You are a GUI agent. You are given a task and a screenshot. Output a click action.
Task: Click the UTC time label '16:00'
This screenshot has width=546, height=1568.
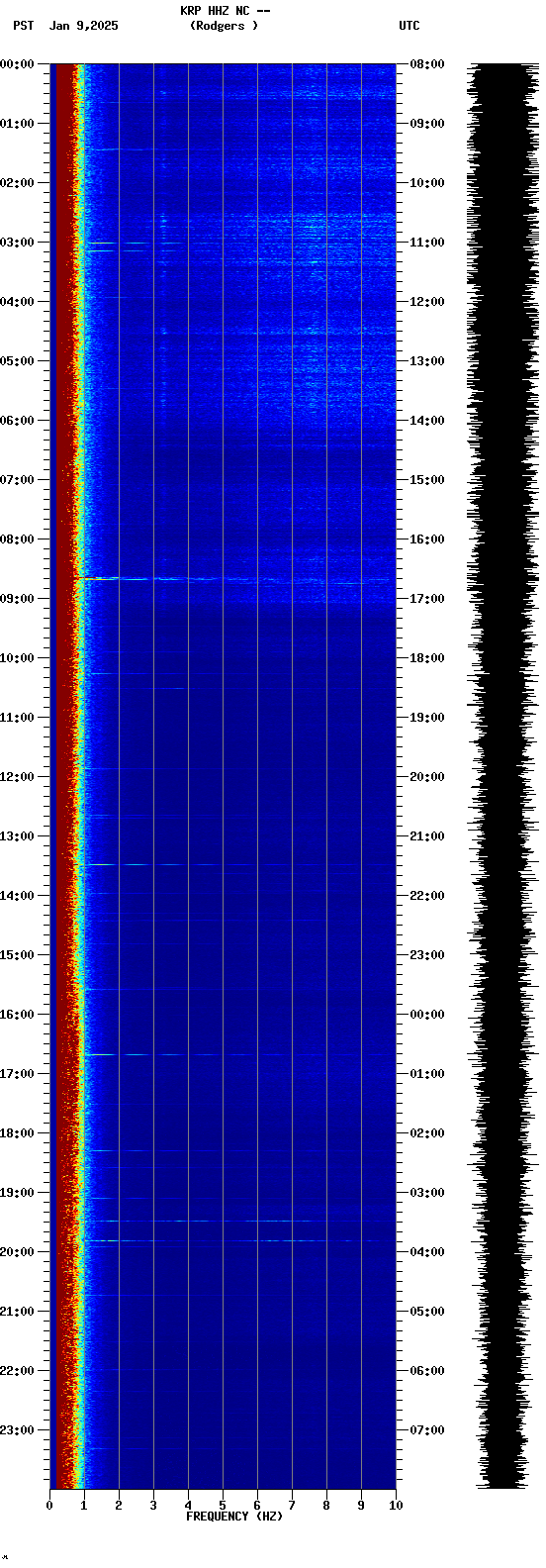427,539
